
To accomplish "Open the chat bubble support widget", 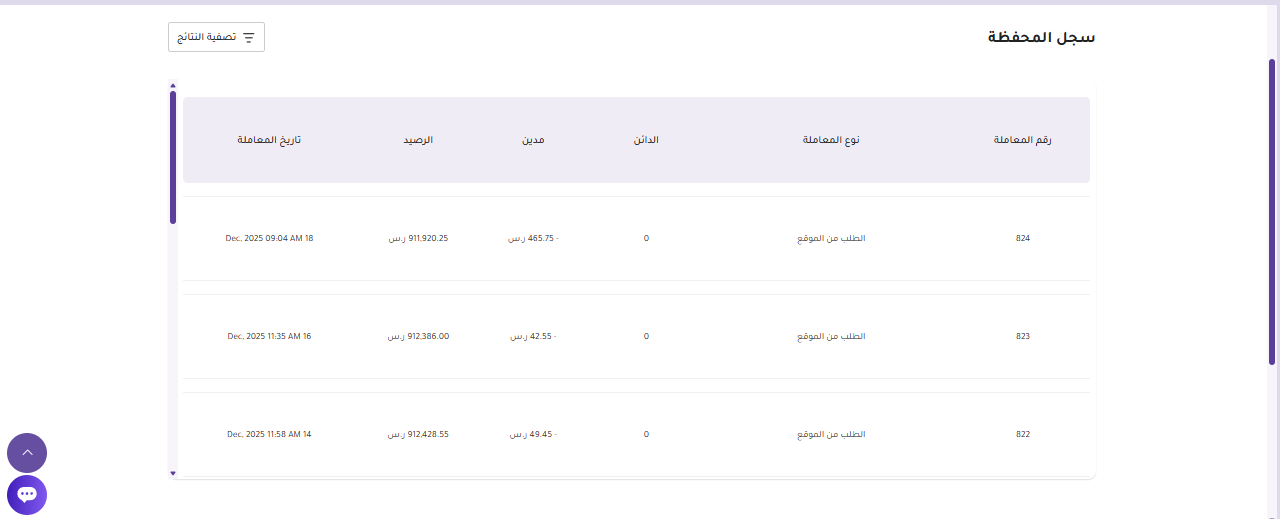I will pyautogui.click(x=27, y=495).
